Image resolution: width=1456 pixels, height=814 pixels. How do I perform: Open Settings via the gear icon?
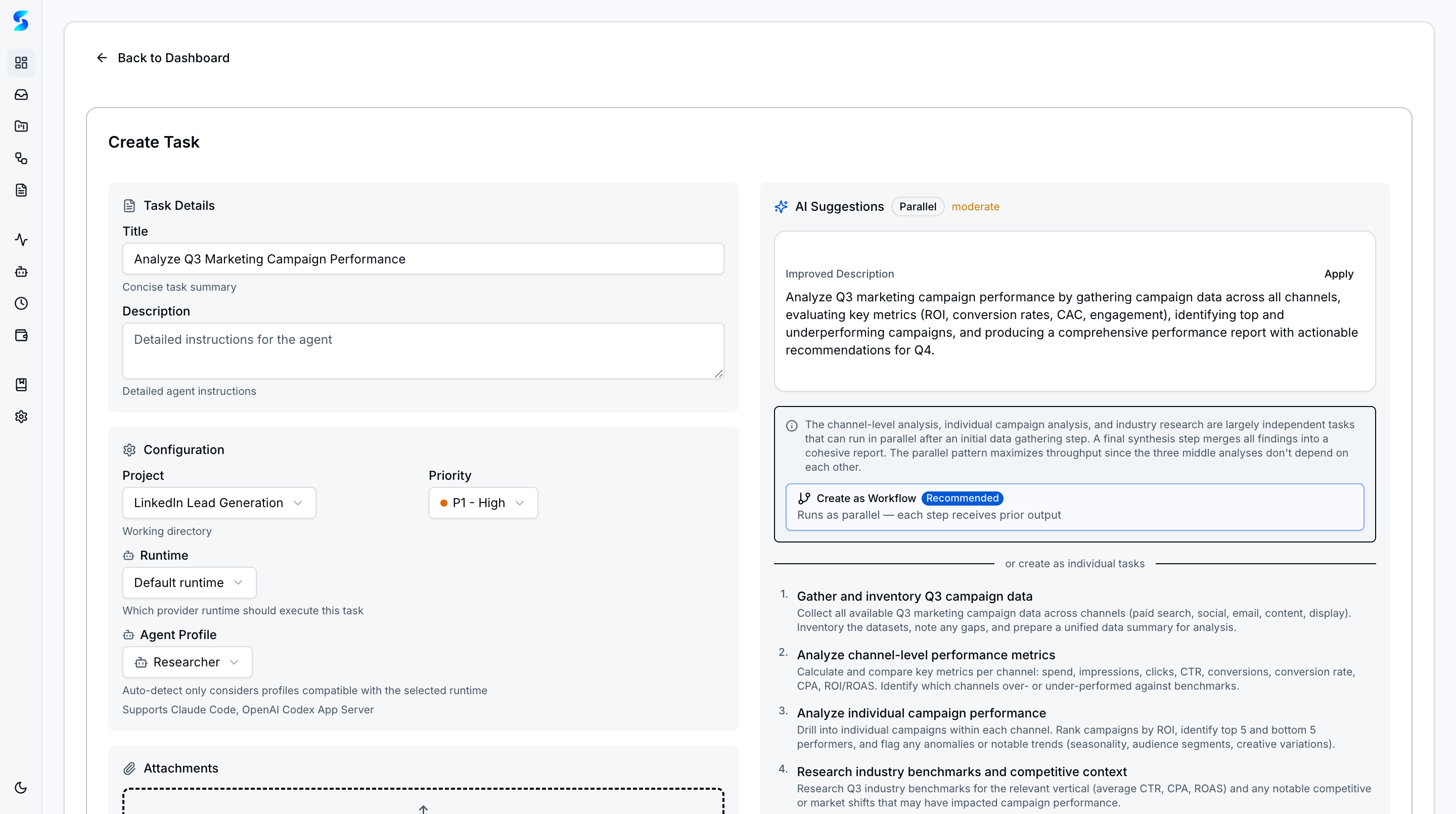coord(21,417)
